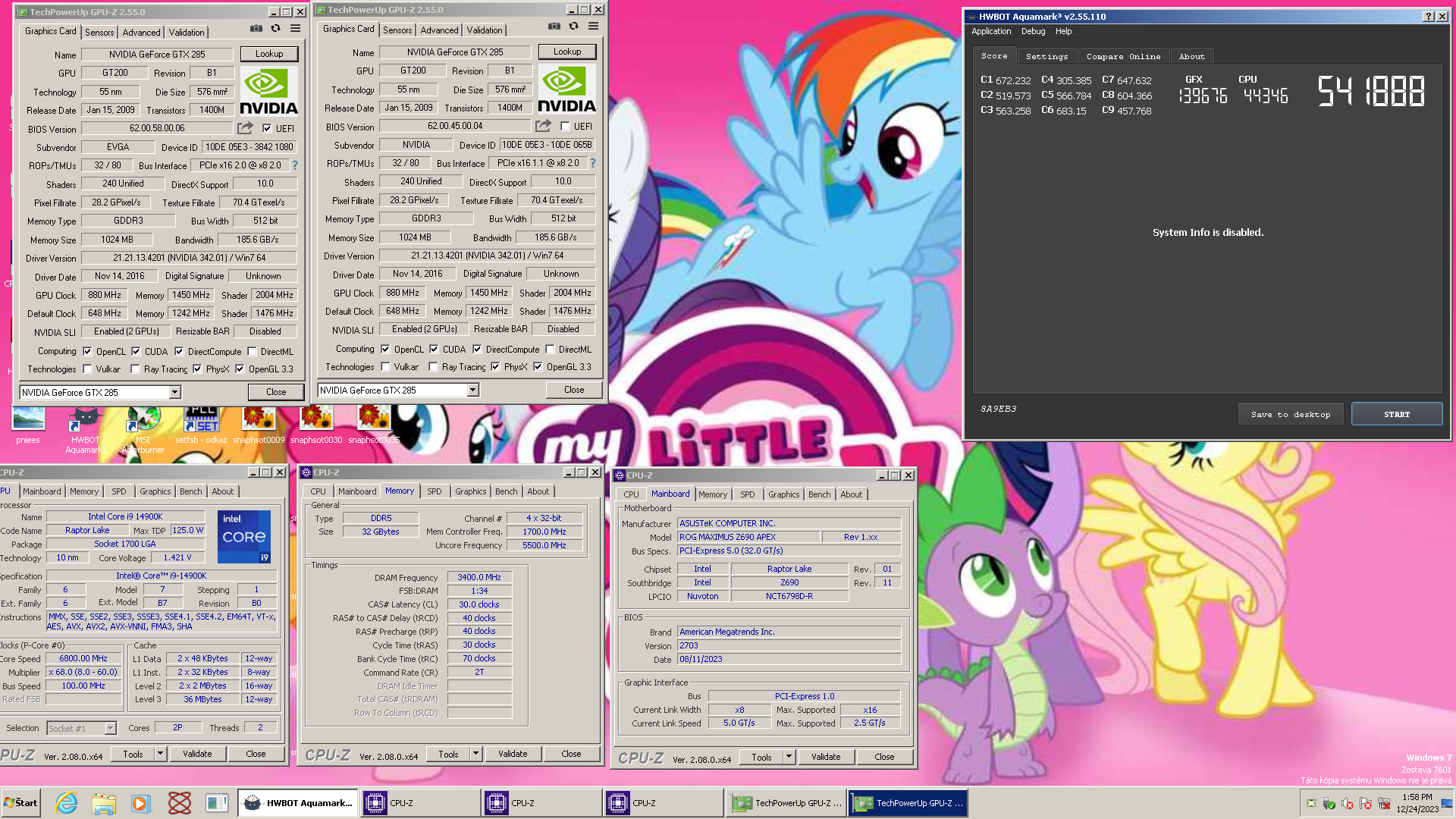This screenshot has width=1456, height=819.
Task: Click the Action Center flag tray icon
Action: click(x=1366, y=804)
